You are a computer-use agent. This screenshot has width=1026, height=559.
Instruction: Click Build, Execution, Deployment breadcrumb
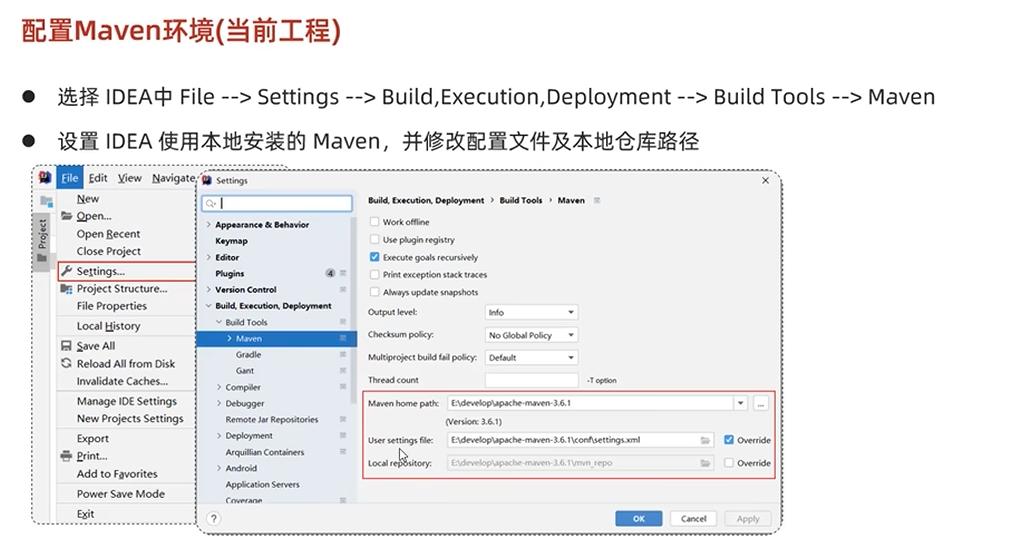pyautogui.click(x=426, y=200)
